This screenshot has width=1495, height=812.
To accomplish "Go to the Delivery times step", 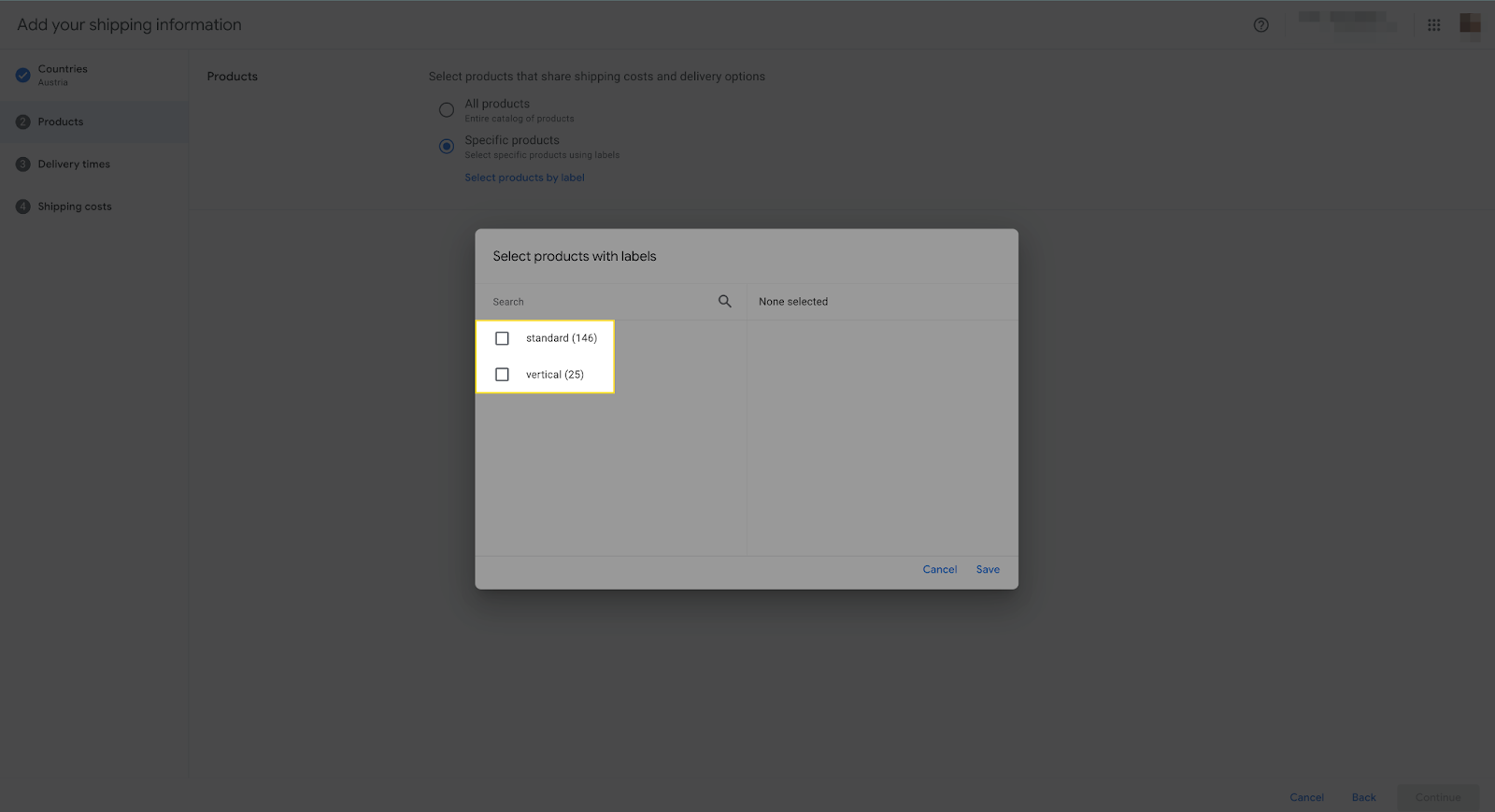I will 93,164.
